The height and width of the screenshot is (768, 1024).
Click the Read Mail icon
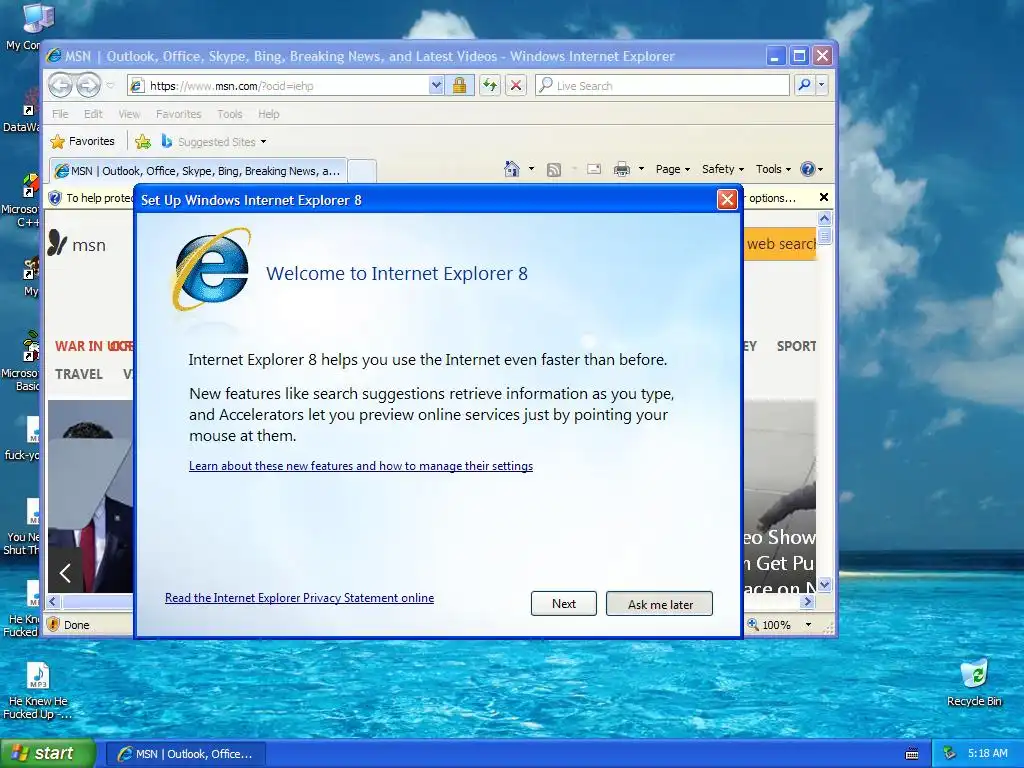coord(594,169)
